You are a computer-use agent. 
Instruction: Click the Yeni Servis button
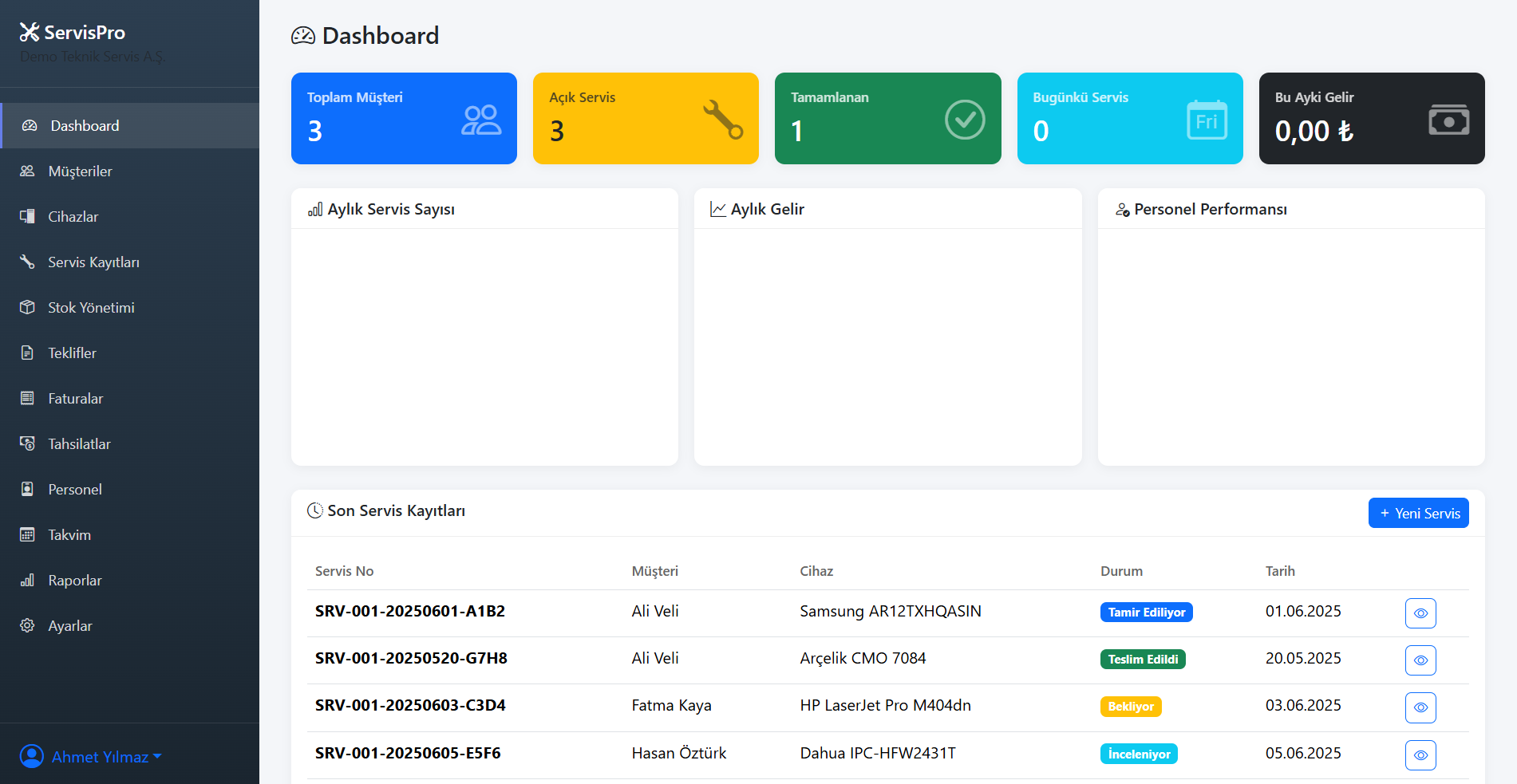(1418, 513)
